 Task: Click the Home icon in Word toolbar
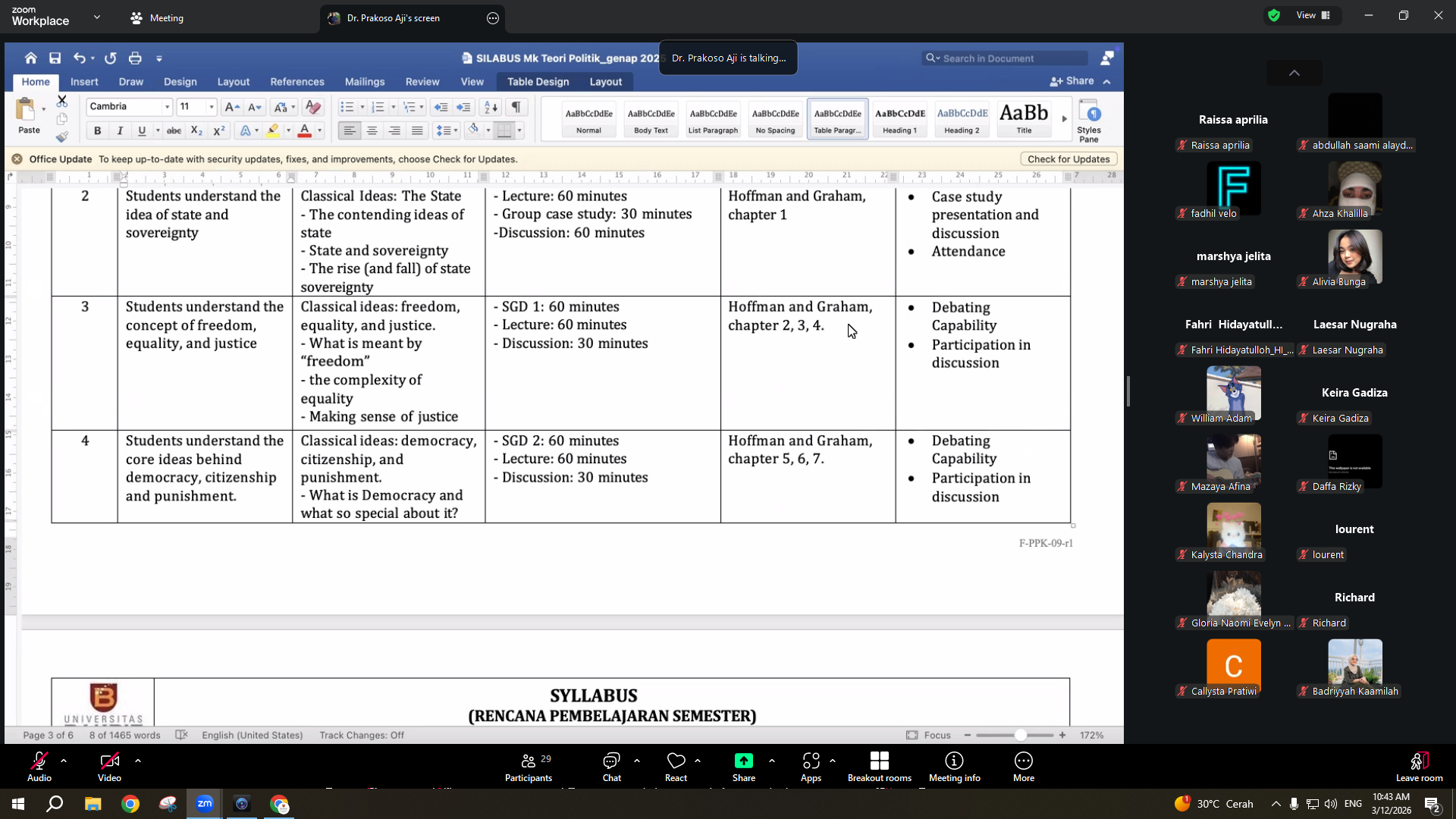tap(30, 58)
